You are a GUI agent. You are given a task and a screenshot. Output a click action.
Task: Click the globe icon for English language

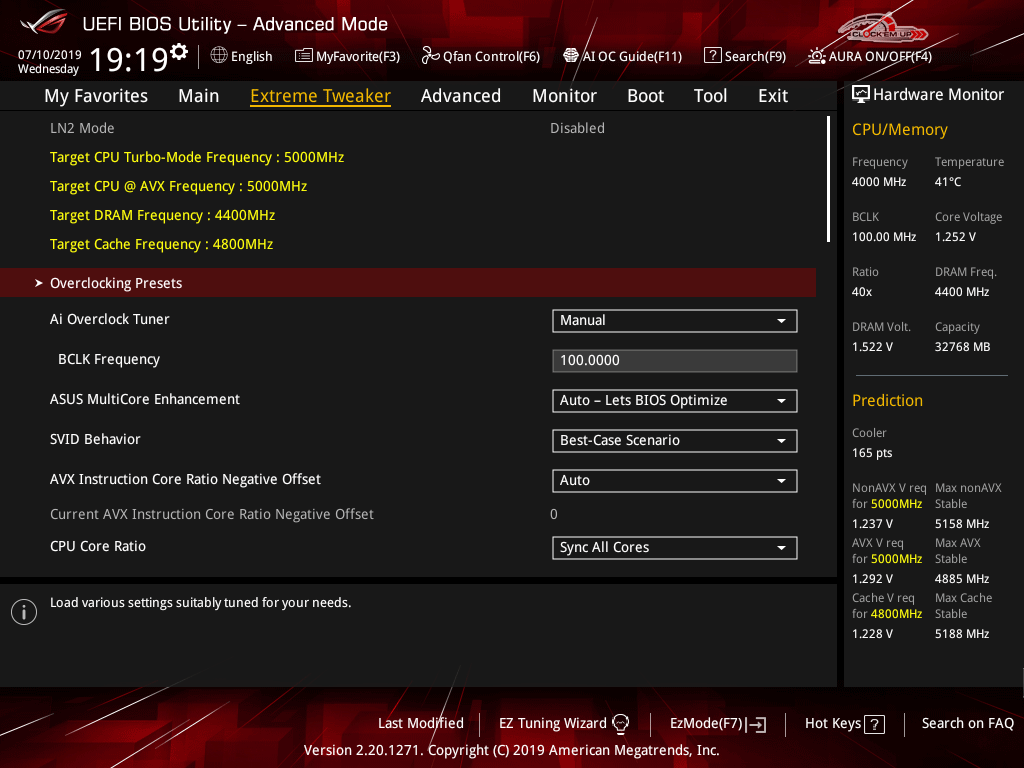pos(219,56)
